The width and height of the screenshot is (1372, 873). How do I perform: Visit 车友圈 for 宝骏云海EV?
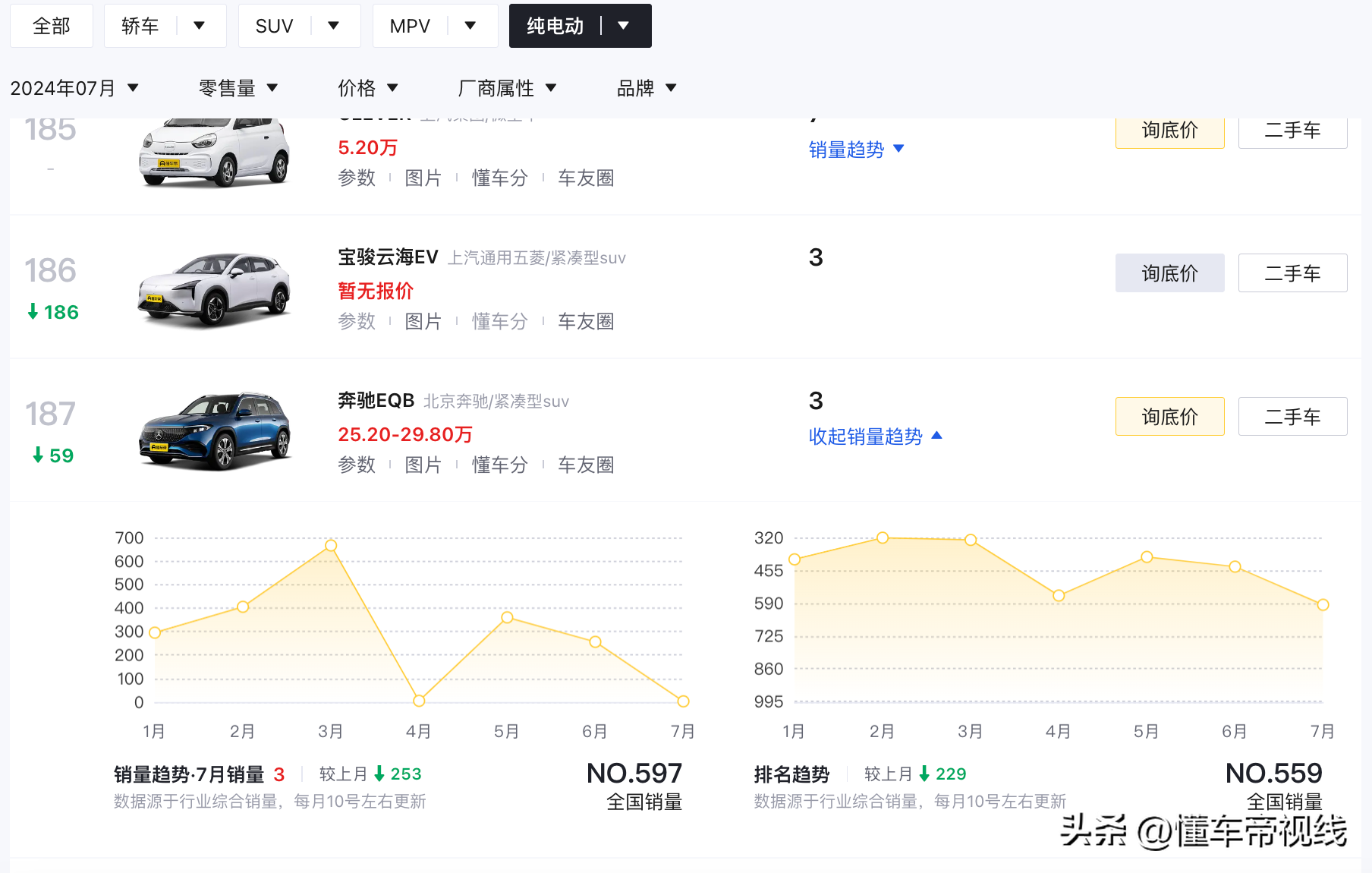click(x=586, y=321)
